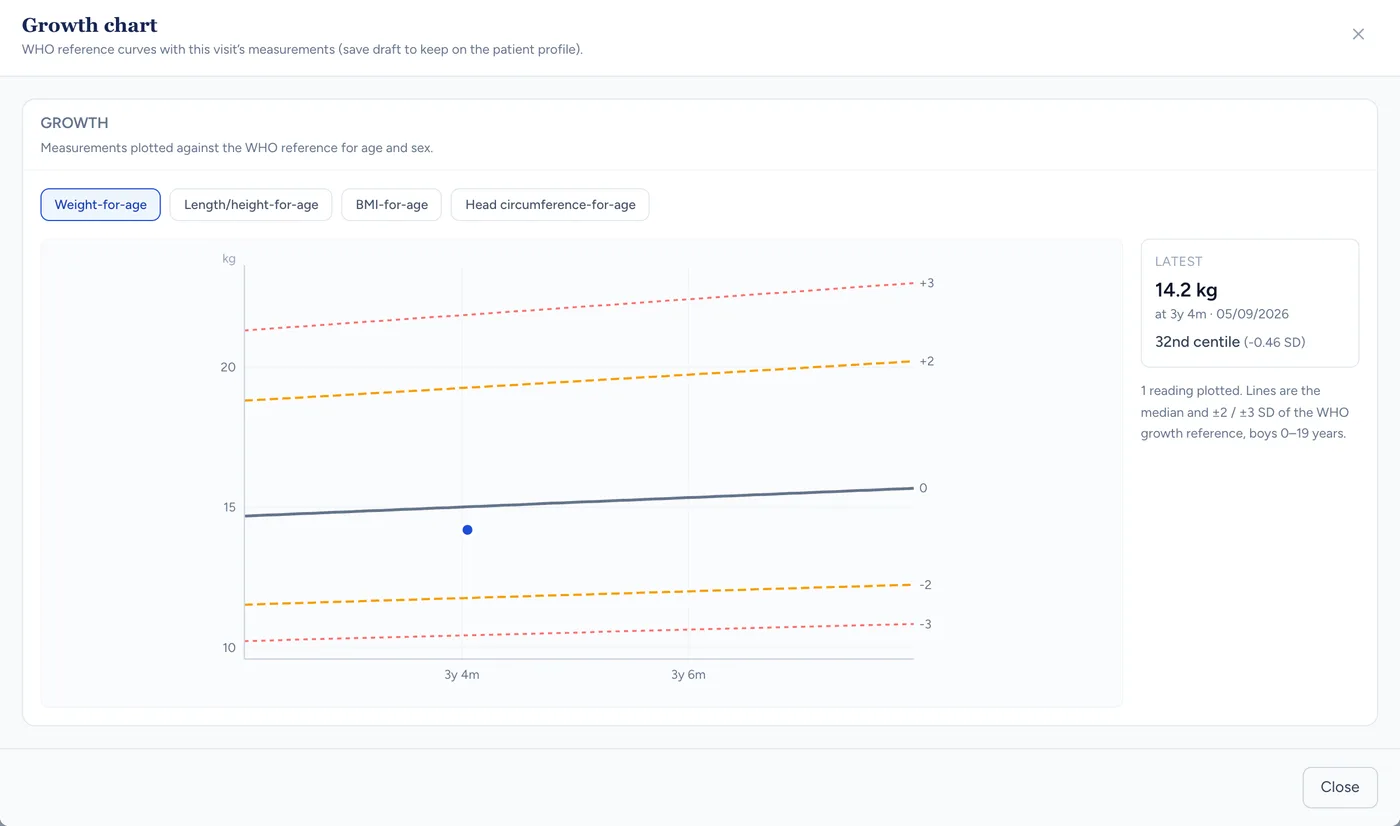
Task: Click the 14.2 kg latest value
Action: tap(1186, 290)
